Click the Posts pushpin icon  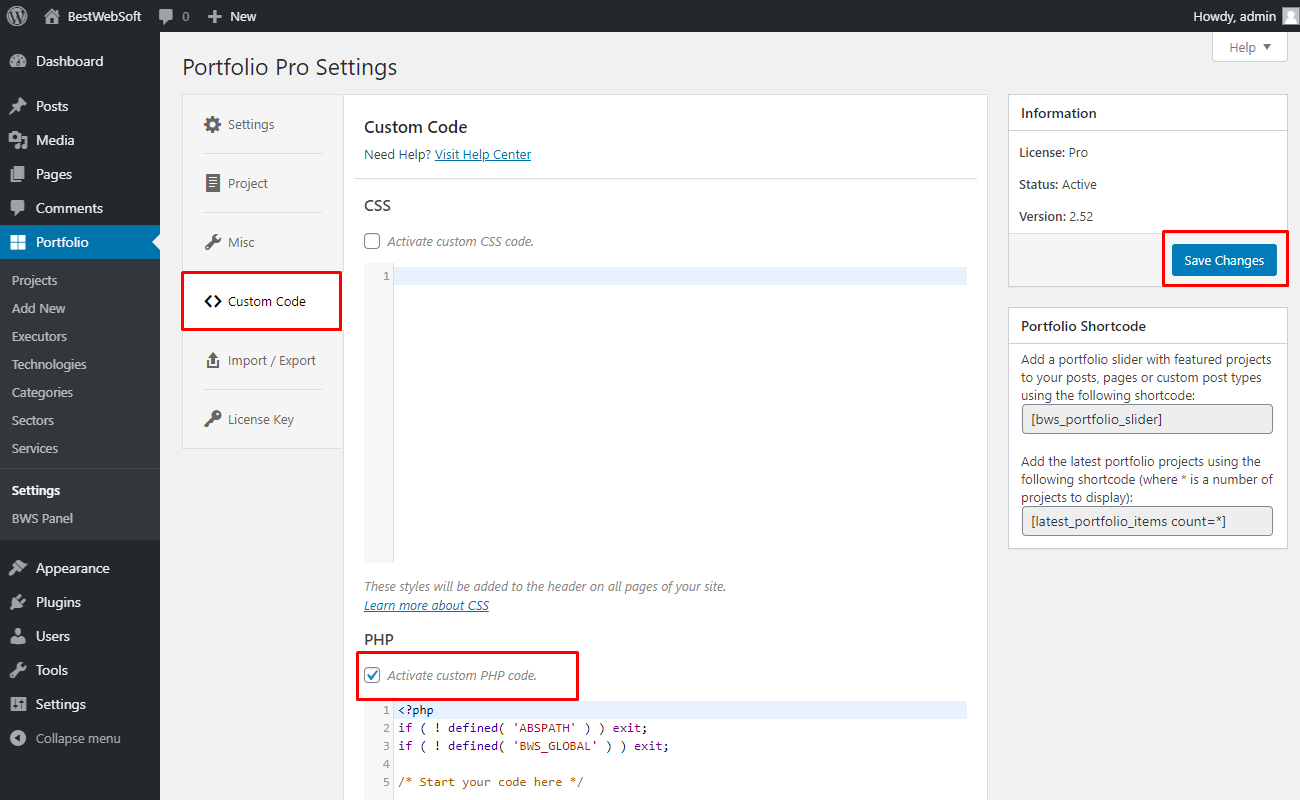pos(18,106)
